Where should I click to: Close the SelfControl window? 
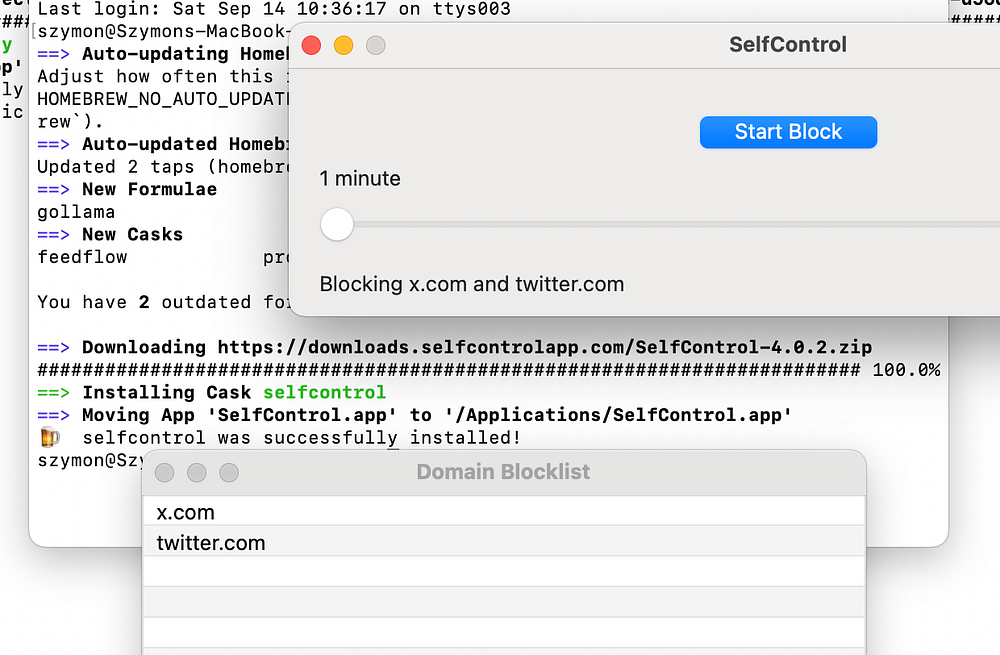click(x=311, y=45)
